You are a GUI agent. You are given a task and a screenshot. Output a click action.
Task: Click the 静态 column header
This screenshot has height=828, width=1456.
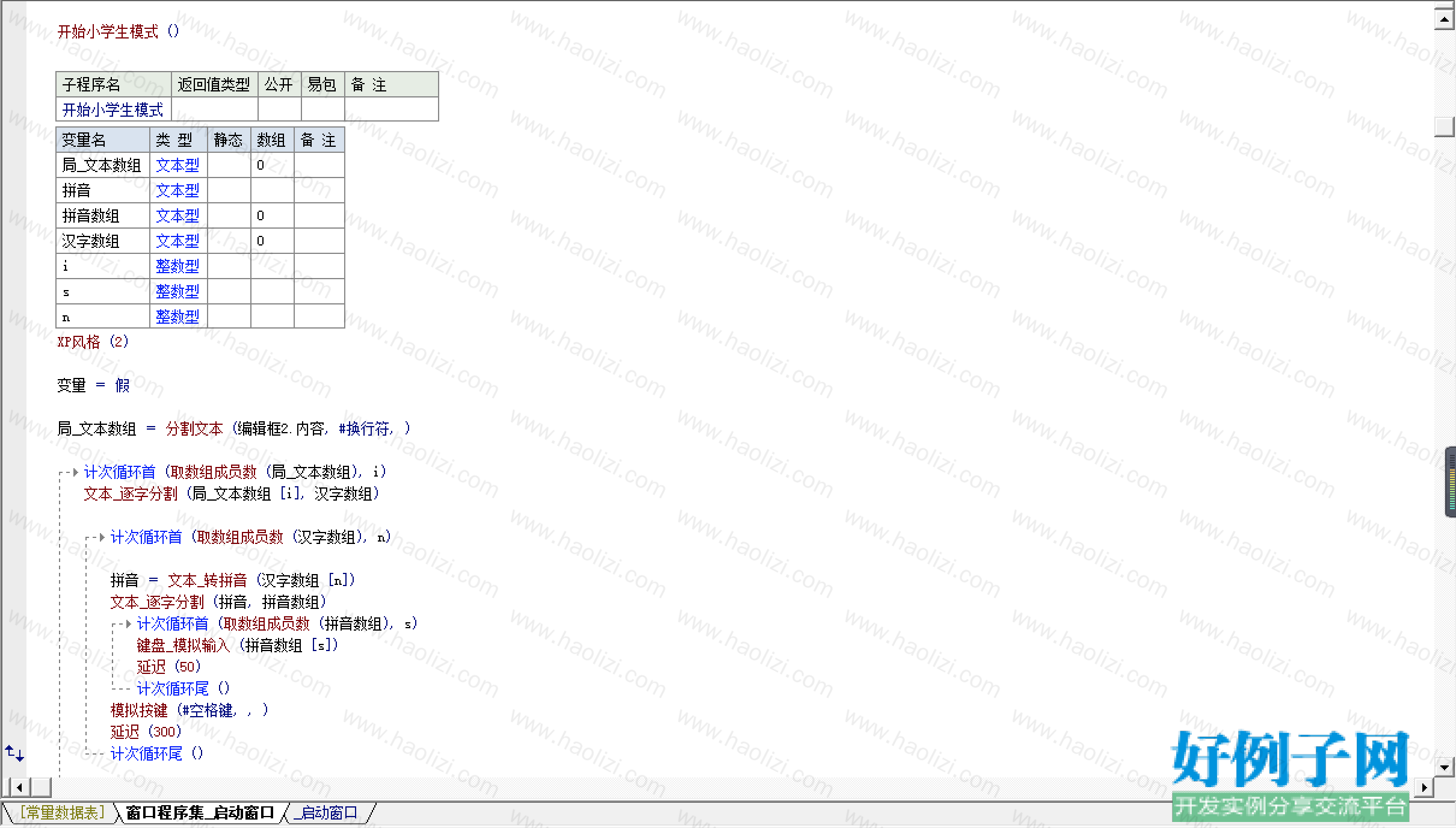tap(229, 140)
